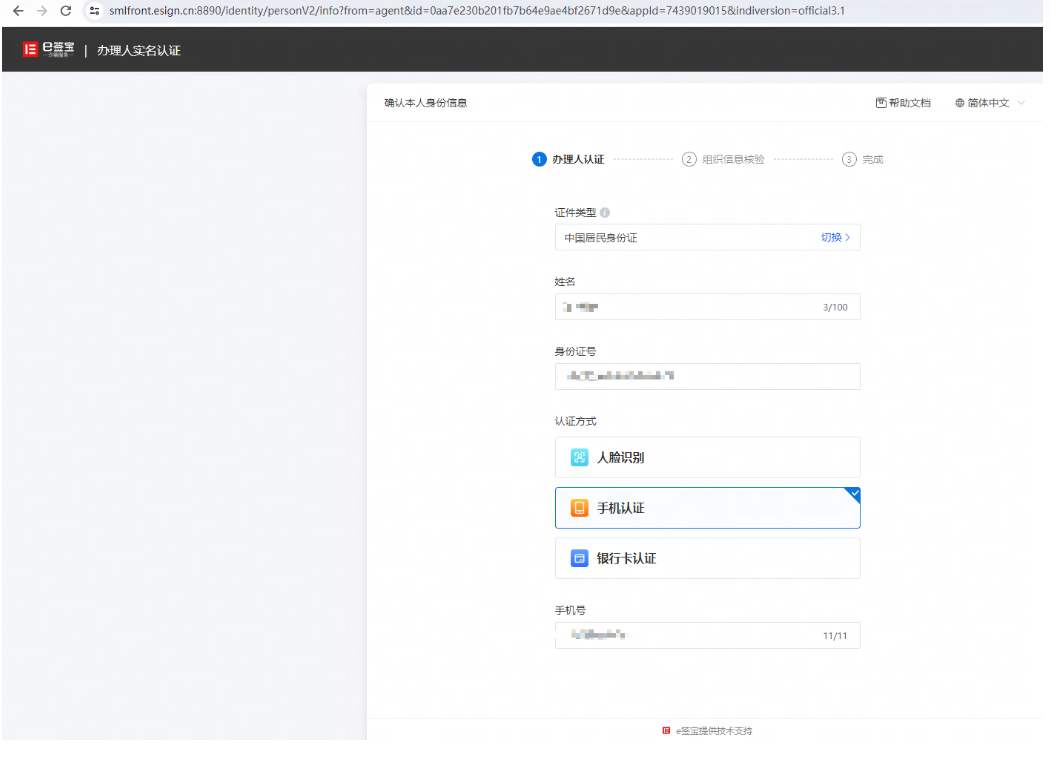
Task: Click the browser forward arrow
Action: pyautogui.click(x=42, y=11)
